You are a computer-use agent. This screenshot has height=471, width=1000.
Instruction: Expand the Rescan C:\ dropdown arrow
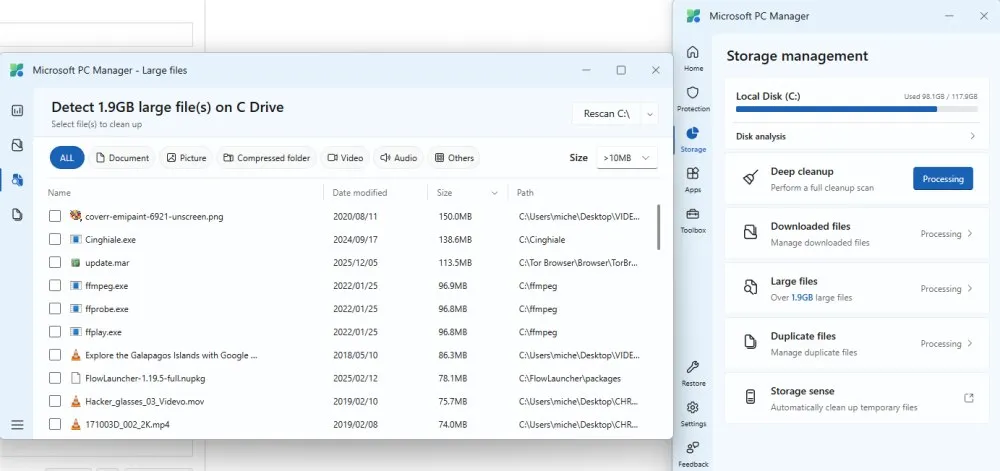[650, 114]
